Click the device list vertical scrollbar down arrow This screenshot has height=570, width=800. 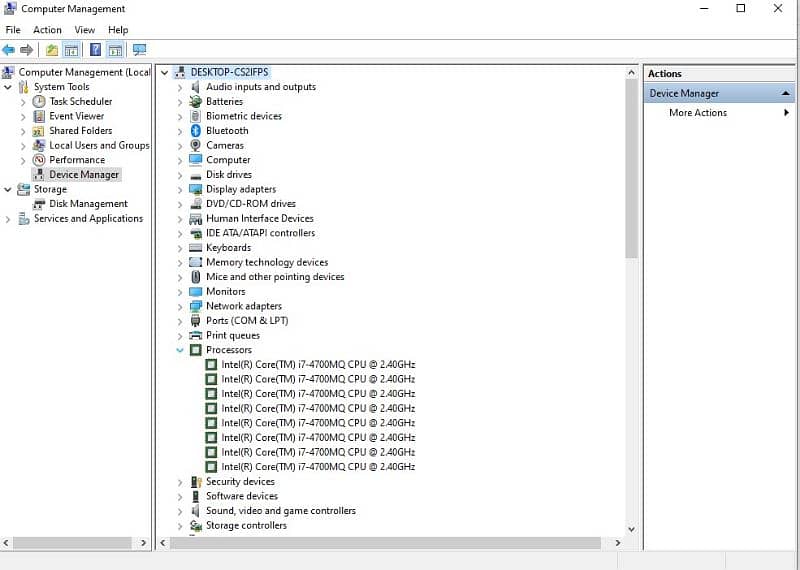pos(631,529)
